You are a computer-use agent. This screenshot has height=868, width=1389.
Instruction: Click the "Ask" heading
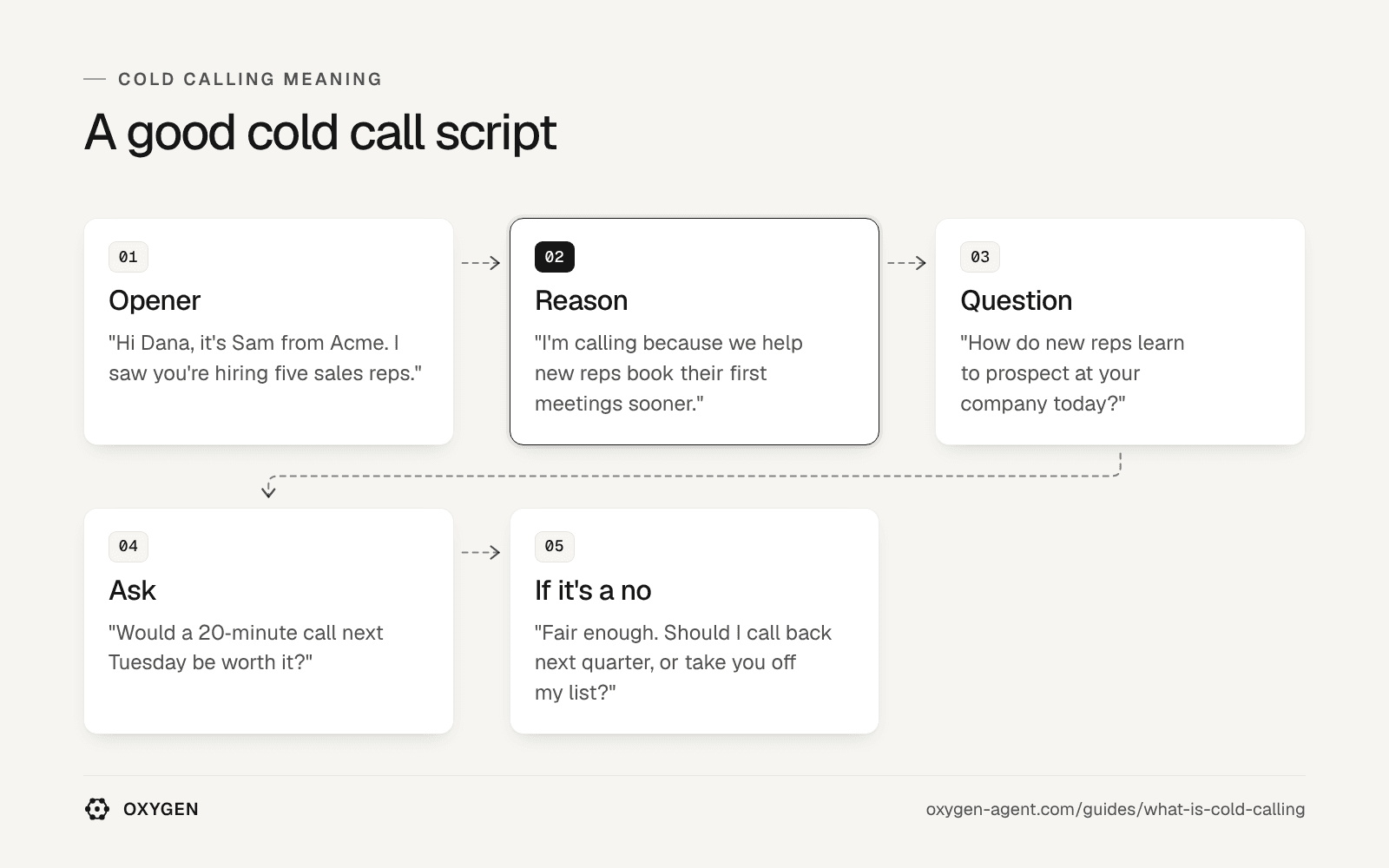point(132,590)
